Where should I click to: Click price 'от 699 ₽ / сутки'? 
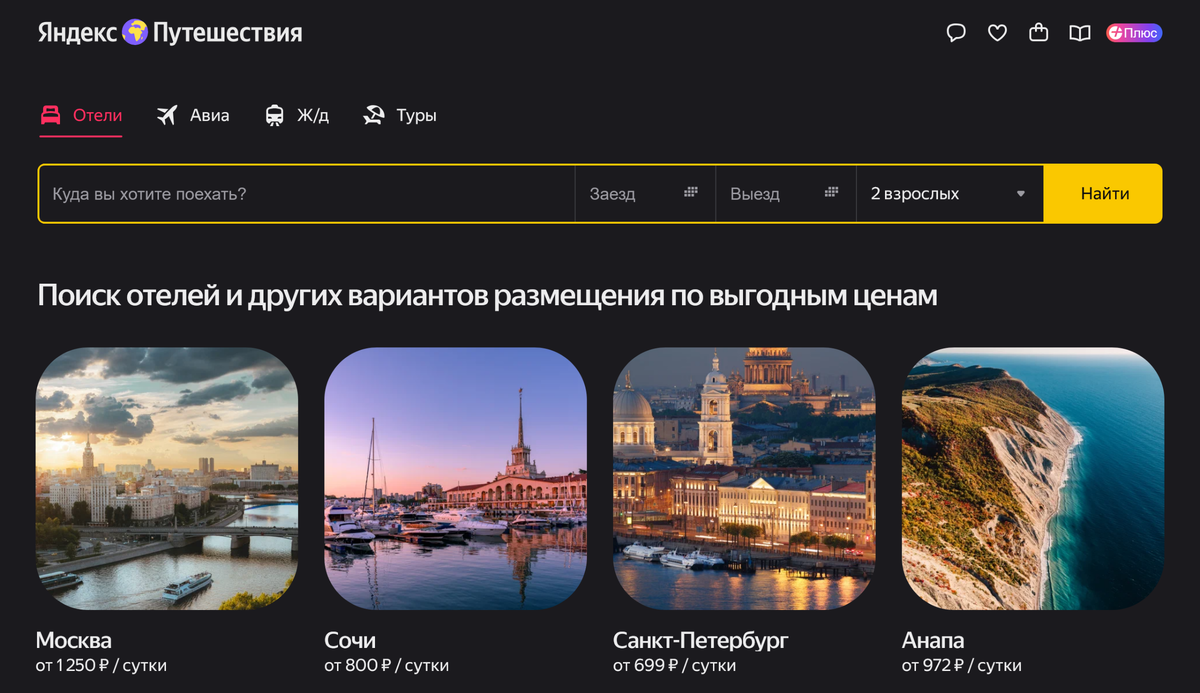[x=674, y=665]
